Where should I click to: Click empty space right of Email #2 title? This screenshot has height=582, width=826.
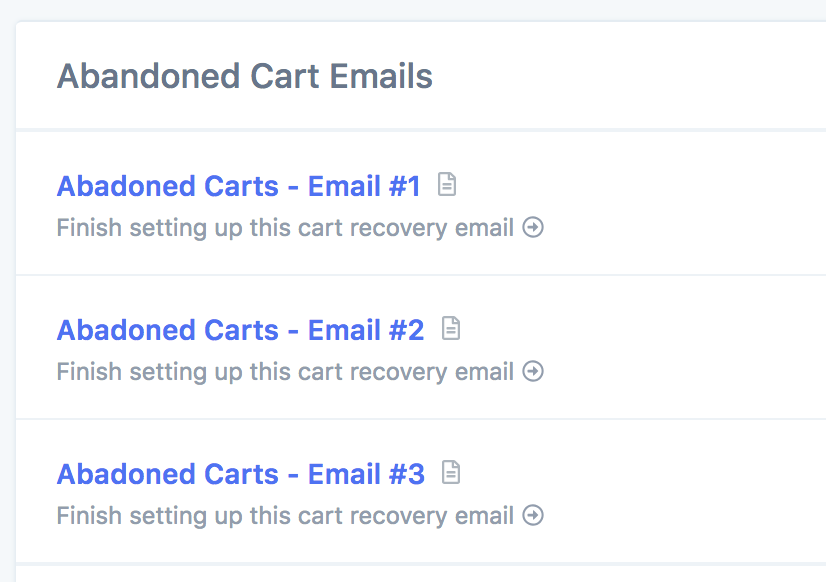(658, 330)
